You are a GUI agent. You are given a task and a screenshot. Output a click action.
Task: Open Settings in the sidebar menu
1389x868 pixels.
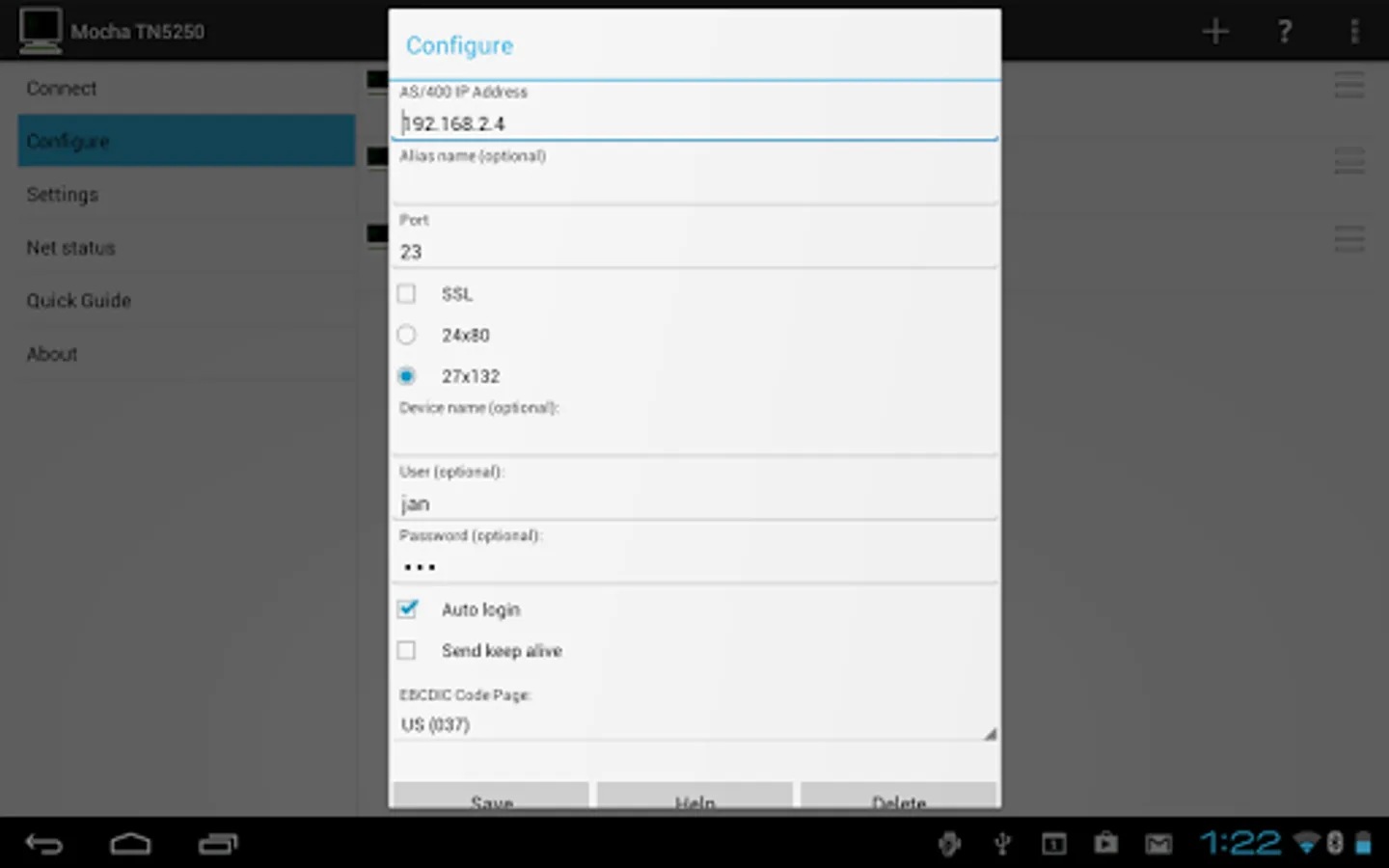click(x=186, y=194)
